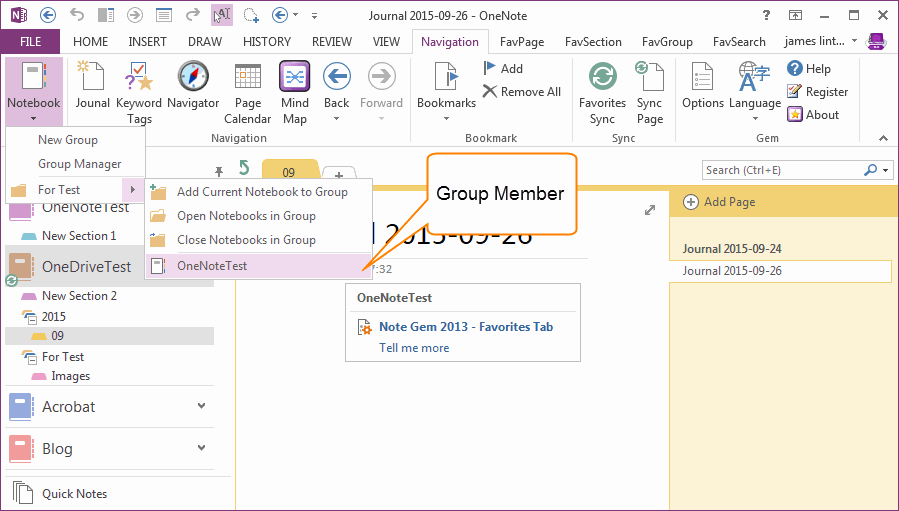The width and height of the screenshot is (899, 511).
Task: Run Favorites Sync
Action: point(603,92)
